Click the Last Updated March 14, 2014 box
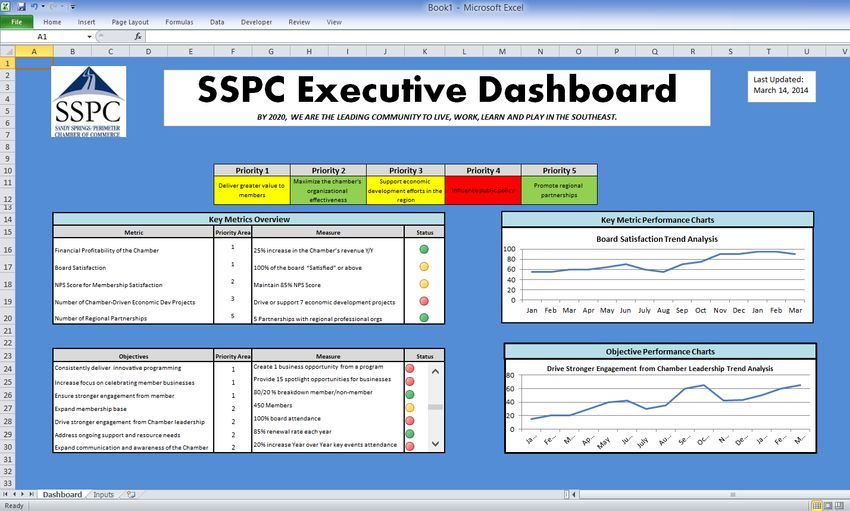The height and width of the screenshot is (511, 850). point(781,86)
